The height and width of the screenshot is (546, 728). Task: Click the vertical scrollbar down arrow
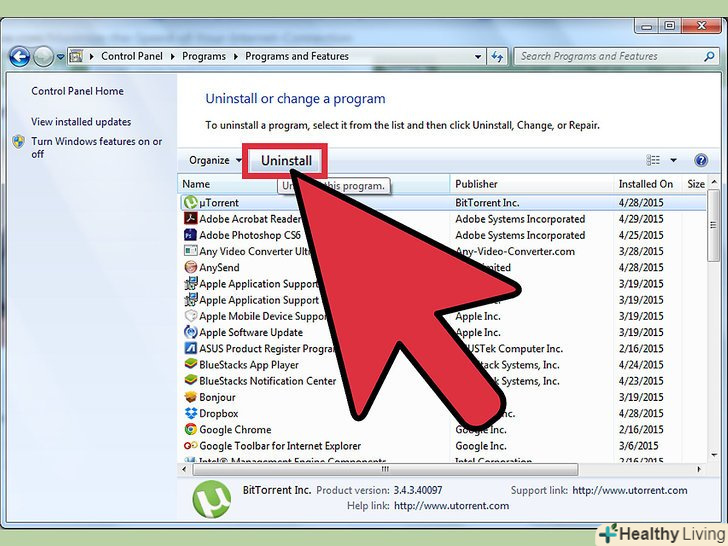pyautogui.click(x=714, y=455)
